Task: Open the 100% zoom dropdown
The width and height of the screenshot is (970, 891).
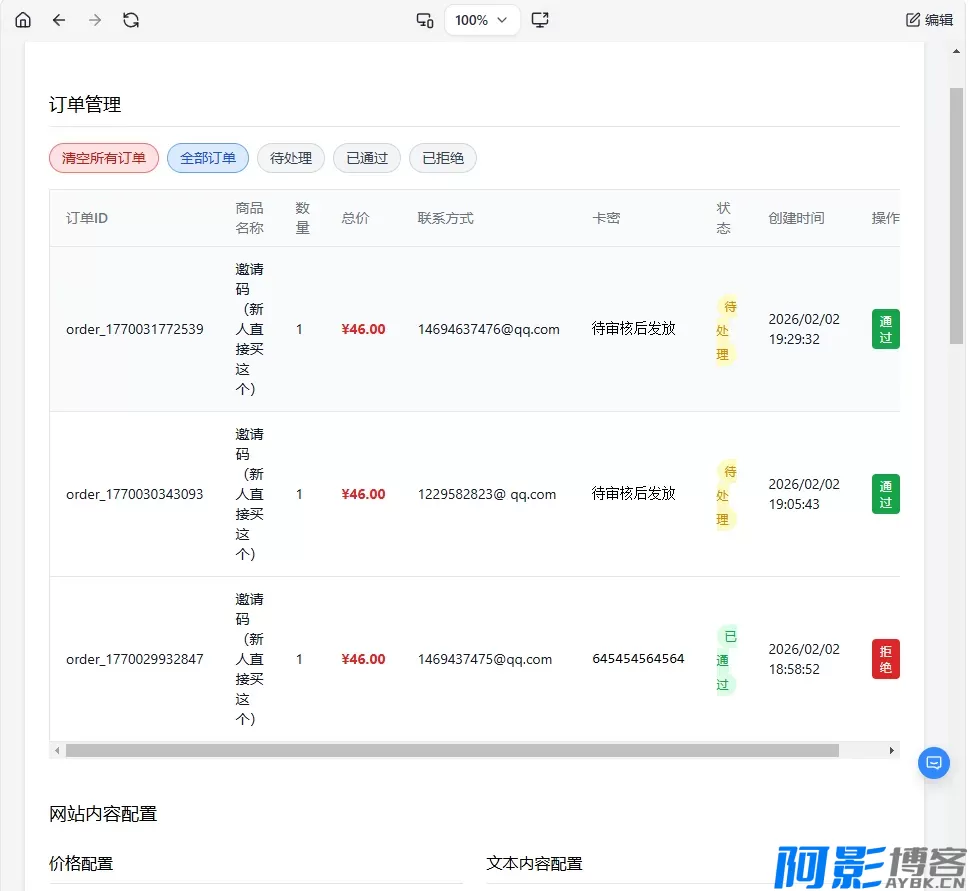Action: coord(482,20)
